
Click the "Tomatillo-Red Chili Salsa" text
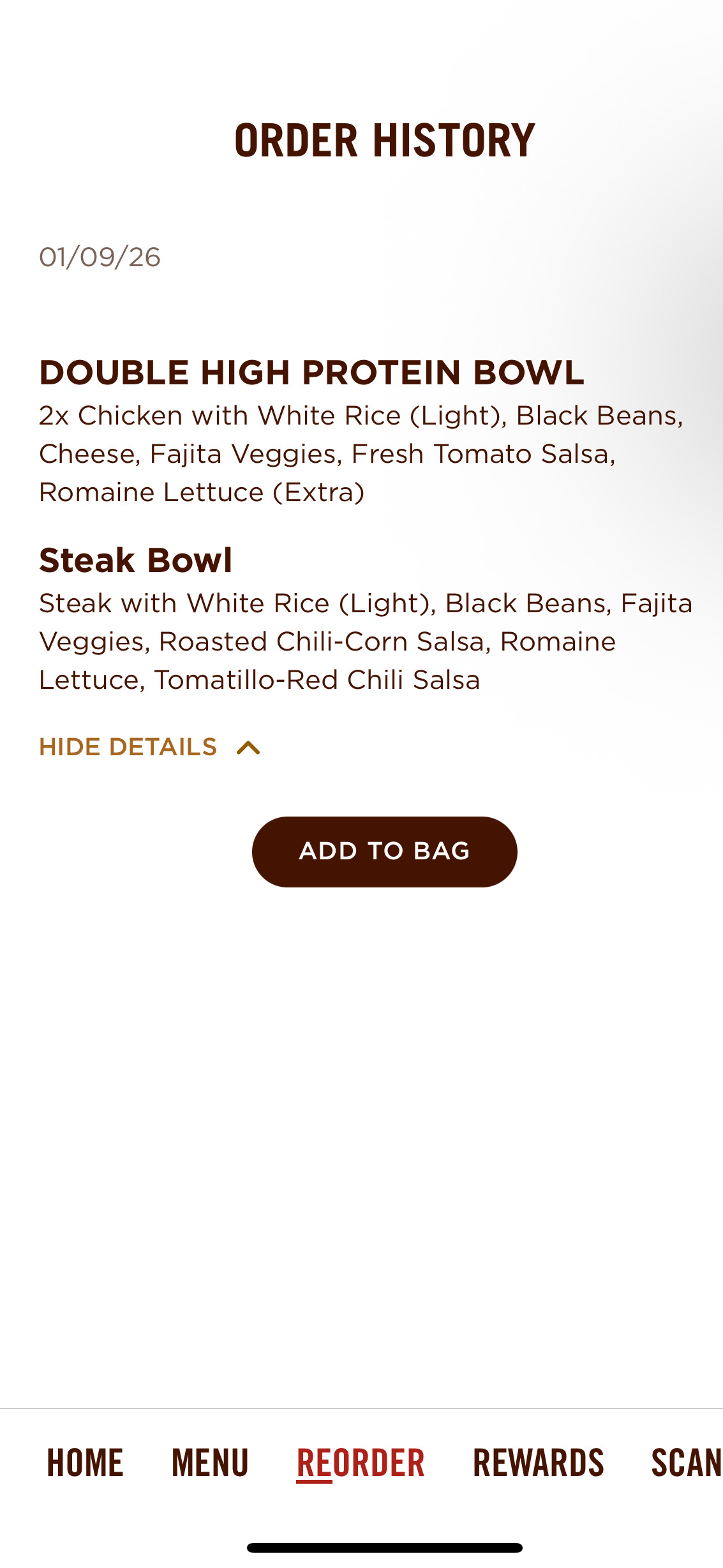(x=317, y=680)
